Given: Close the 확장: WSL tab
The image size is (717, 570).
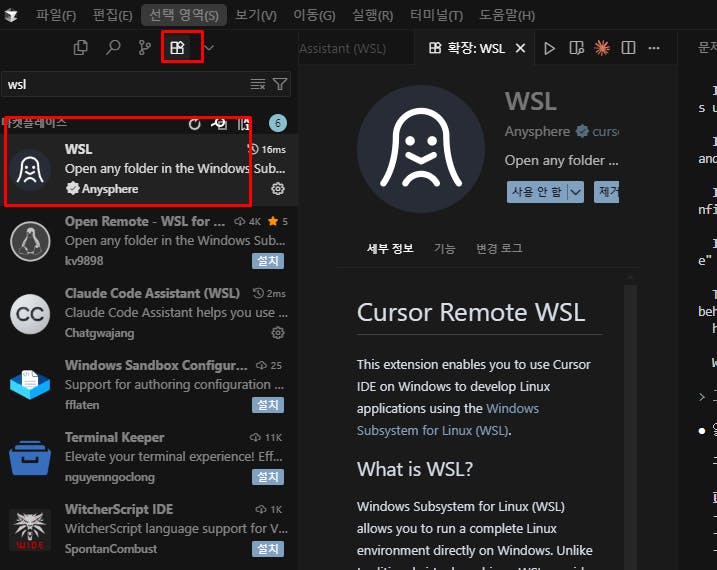Looking at the screenshot, I should pyautogui.click(x=520, y=48).
